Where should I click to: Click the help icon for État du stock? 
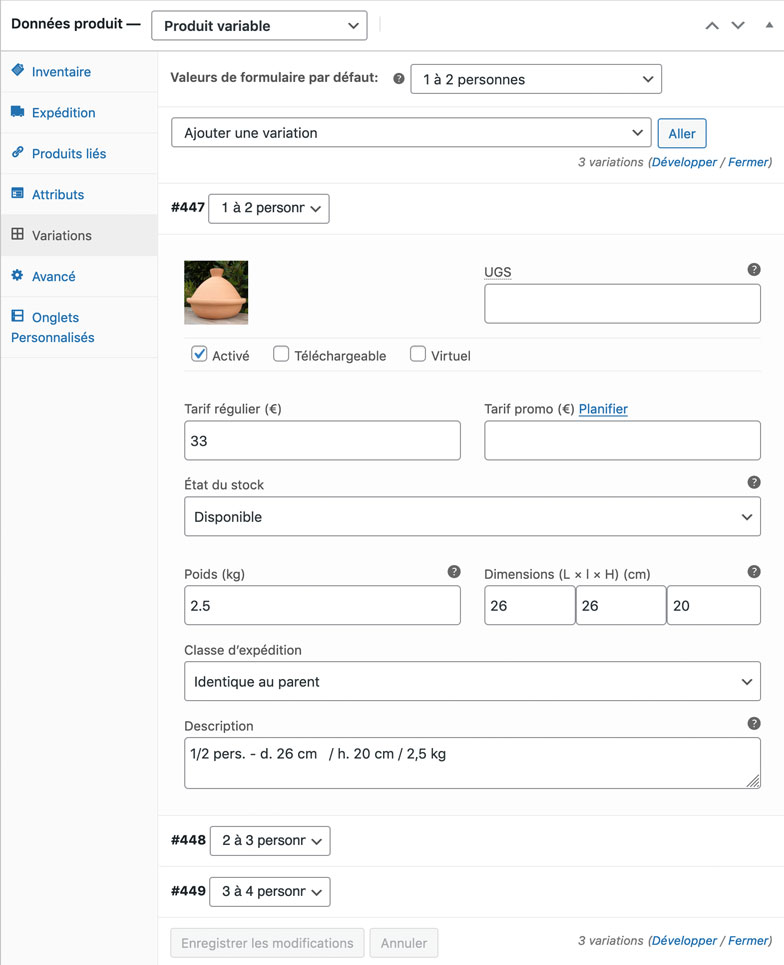point(754,482)
